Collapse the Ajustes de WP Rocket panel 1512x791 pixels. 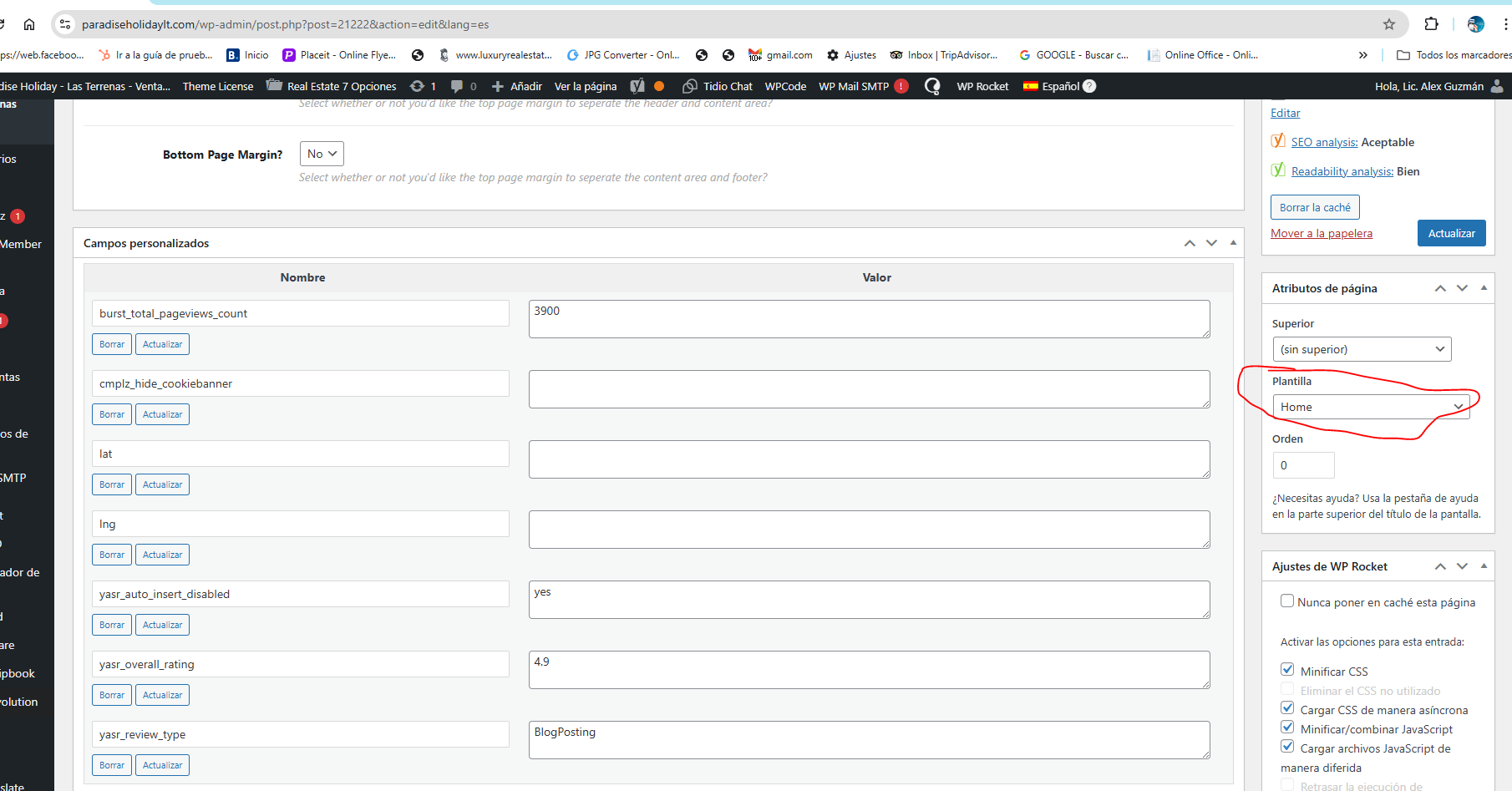[1484, 566]
